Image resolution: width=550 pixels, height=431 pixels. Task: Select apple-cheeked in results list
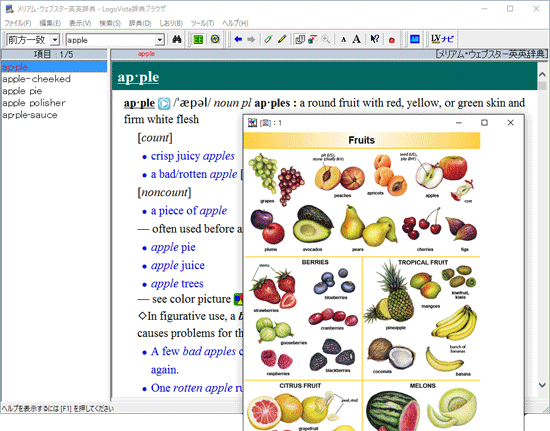coord(36,79)
